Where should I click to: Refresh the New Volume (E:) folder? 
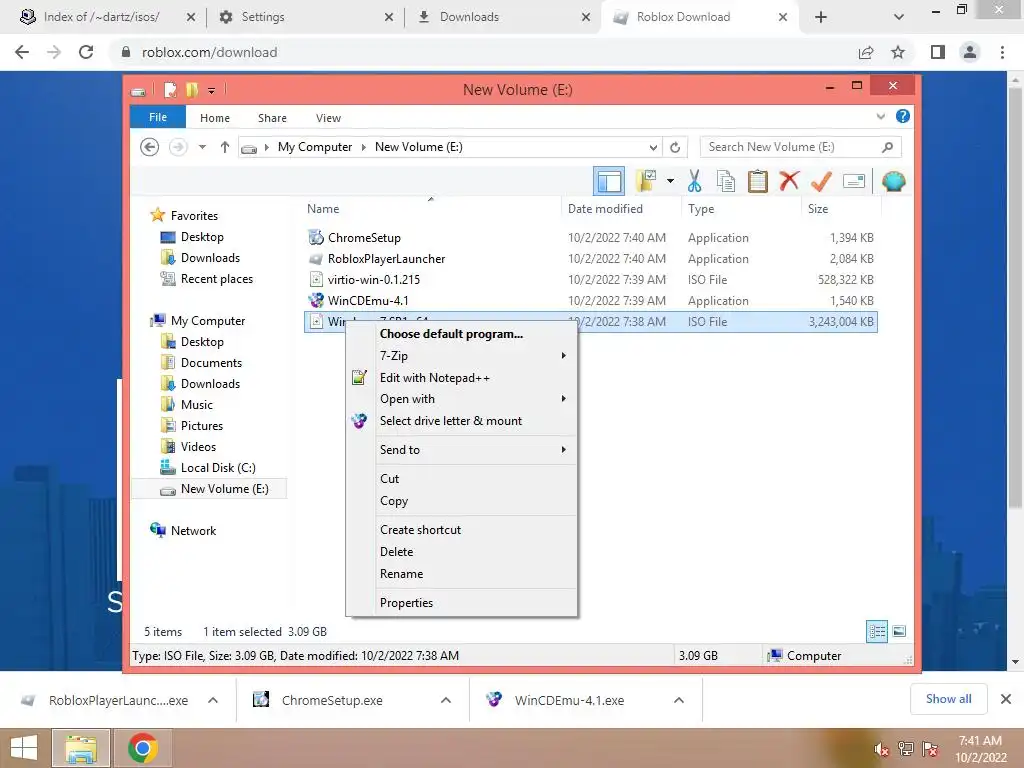(x=675, y=147)
